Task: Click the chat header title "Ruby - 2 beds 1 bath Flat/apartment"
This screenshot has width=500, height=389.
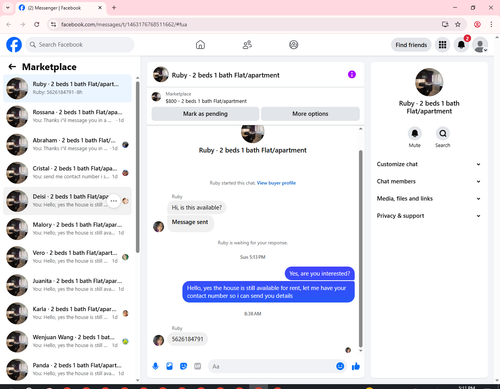Action: click(225, 75)
